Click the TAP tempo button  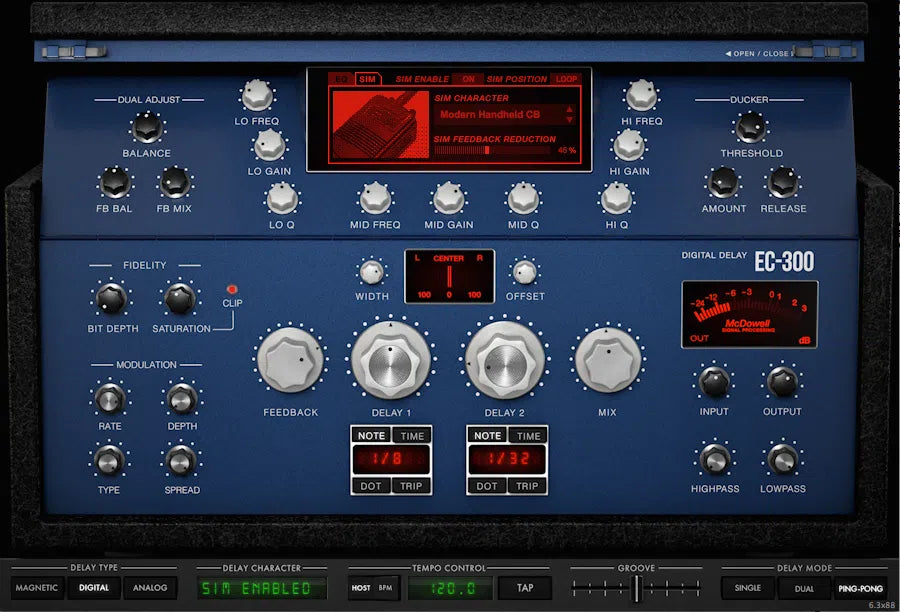[527, 588]
